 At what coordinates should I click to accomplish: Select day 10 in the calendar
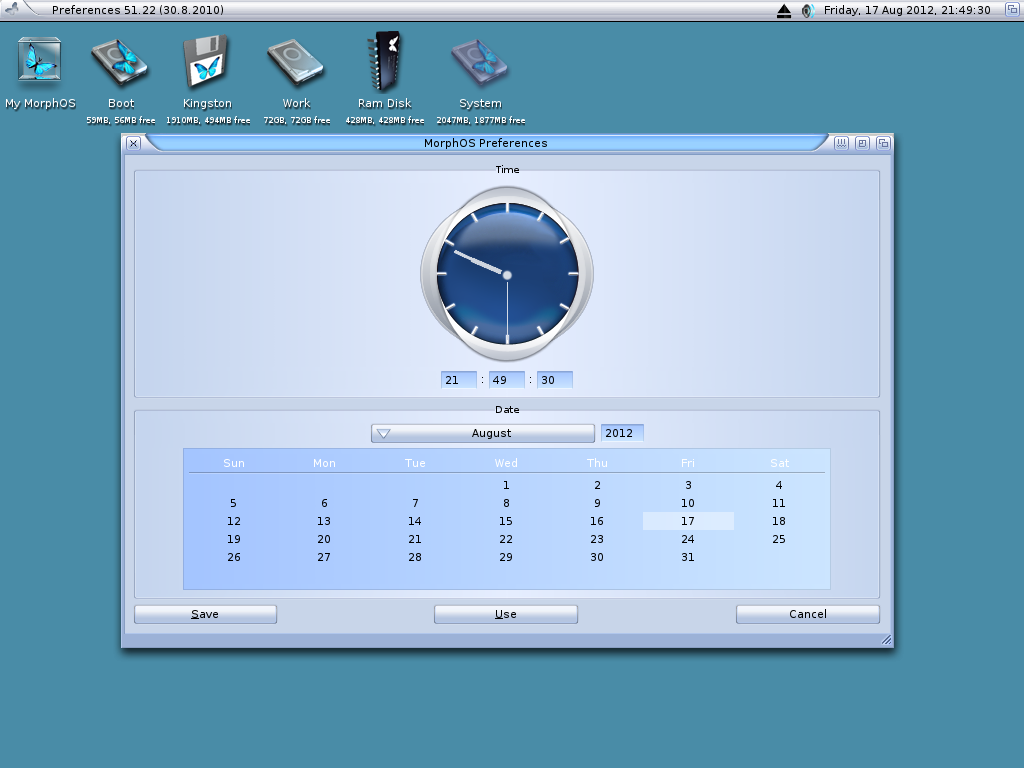click(688, 504)
